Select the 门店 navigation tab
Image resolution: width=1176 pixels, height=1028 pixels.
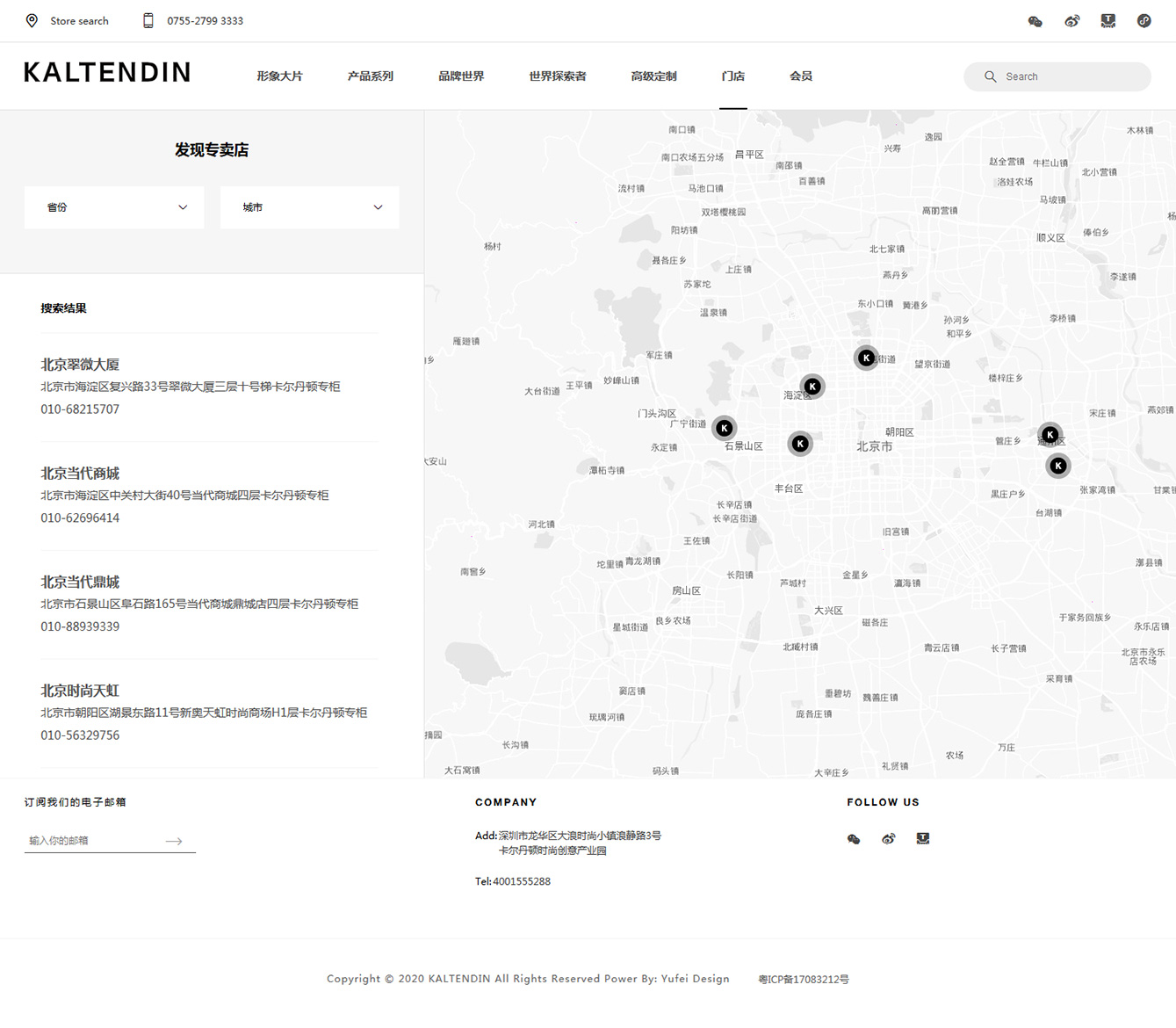point(732,76)
